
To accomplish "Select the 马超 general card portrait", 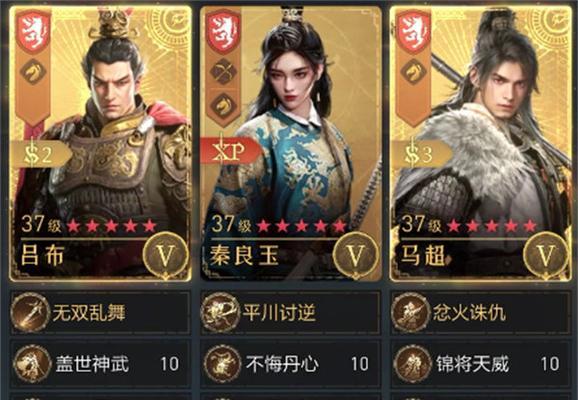I will pyautogui.click(x=481, y=144).
